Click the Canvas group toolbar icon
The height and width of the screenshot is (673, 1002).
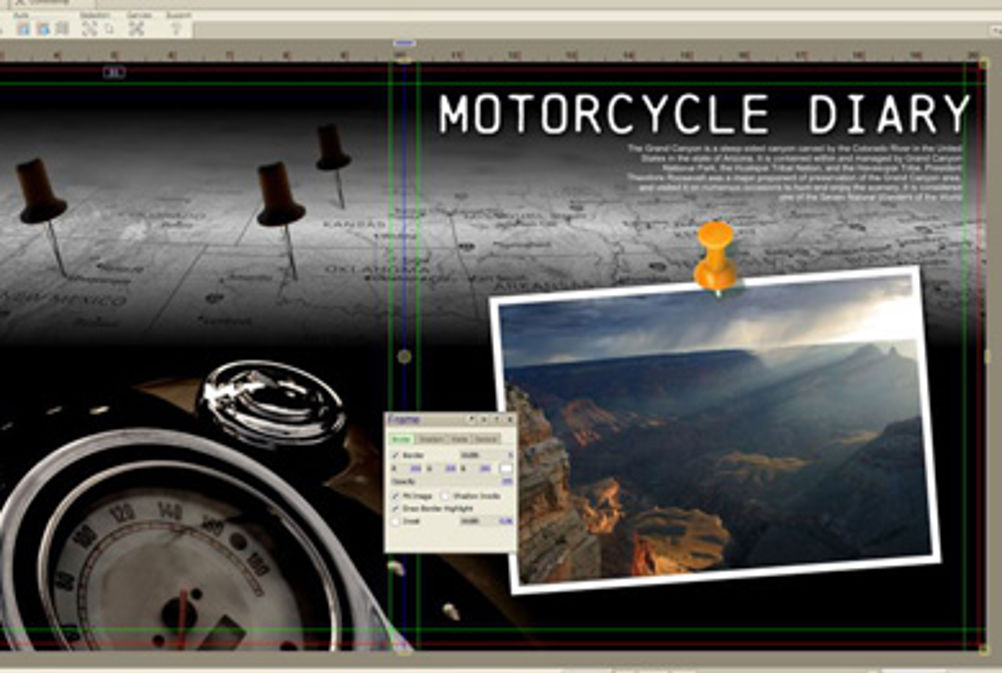pos(136,29)
